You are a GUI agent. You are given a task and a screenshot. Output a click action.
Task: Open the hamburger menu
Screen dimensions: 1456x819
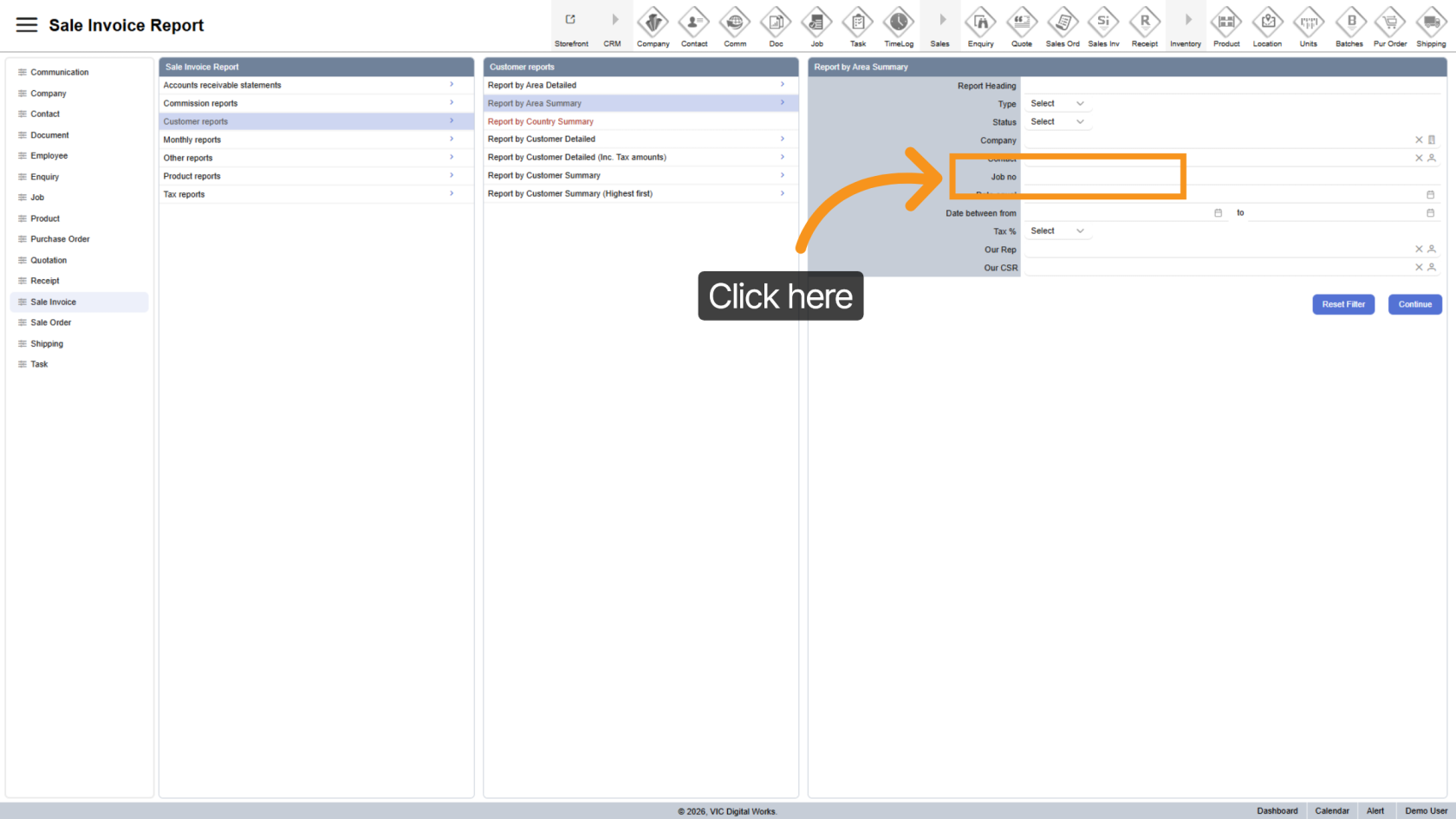click(x=27, y=25)
